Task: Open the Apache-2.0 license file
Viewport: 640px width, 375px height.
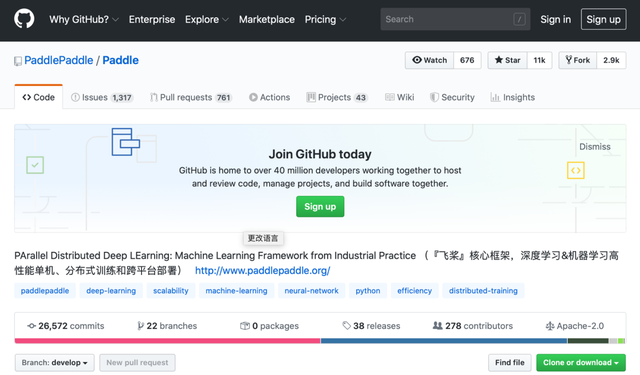Action: pos(575,326)
